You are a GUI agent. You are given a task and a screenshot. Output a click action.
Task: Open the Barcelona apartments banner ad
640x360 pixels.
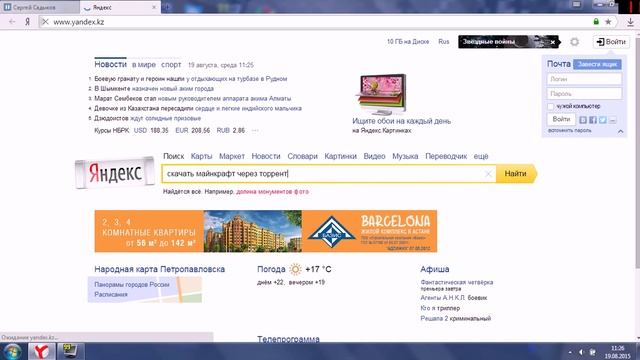click(266, 231)
